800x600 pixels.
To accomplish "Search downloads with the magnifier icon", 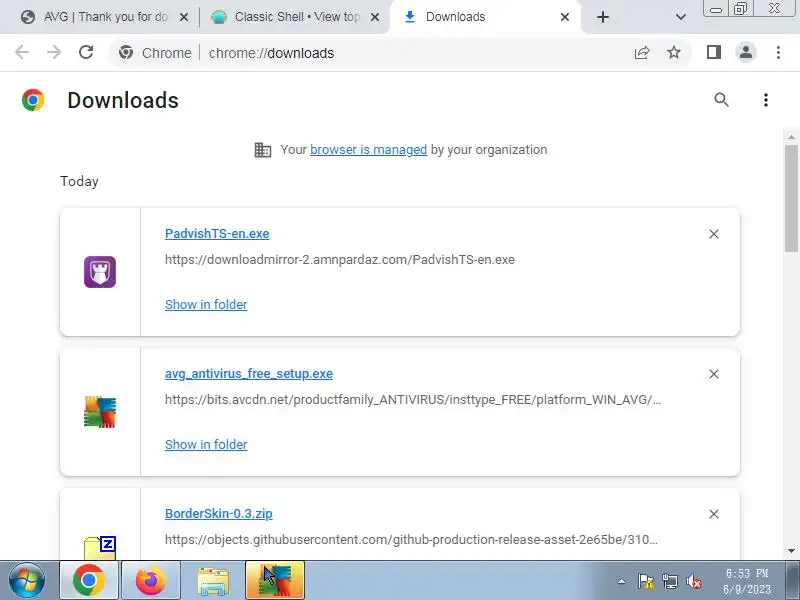I will [721, 100].
